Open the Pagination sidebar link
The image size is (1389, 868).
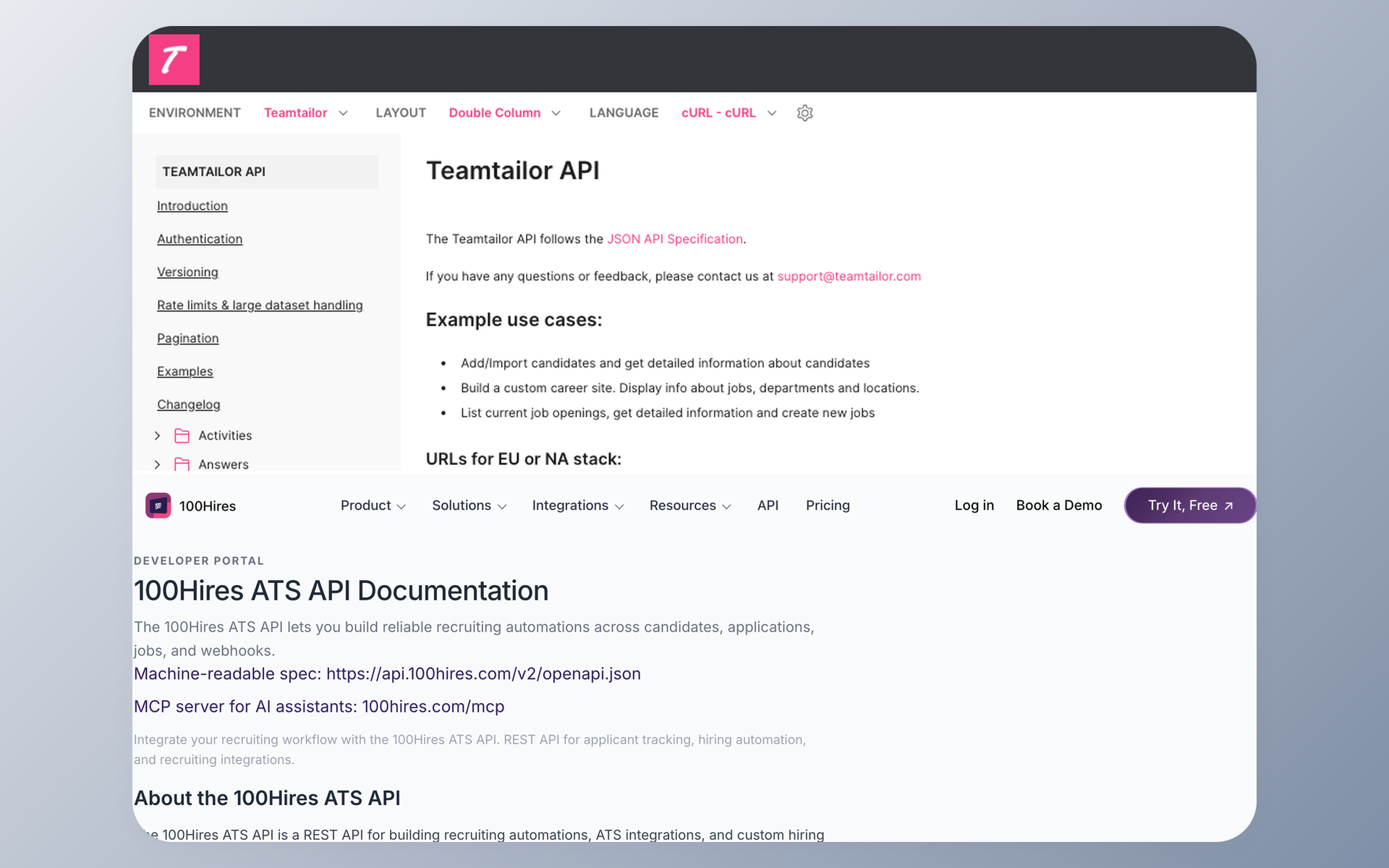click(187, 339)
